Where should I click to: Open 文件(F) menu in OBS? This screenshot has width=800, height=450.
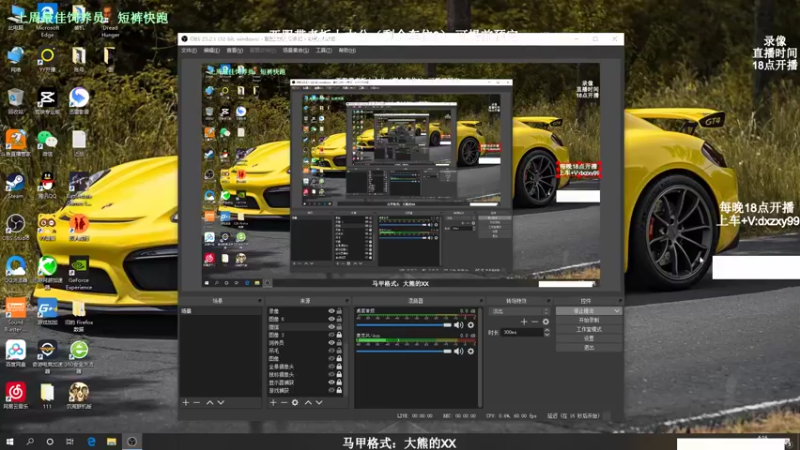click(189, 51)
